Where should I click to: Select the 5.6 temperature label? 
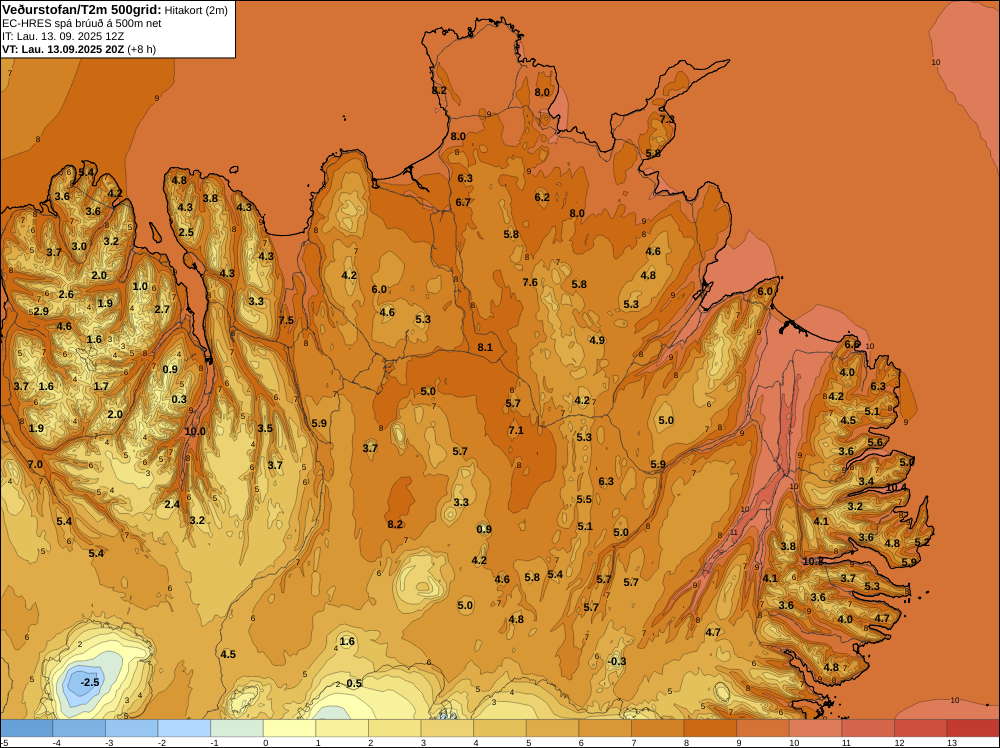pyautogui.click(x=875, y=442)
